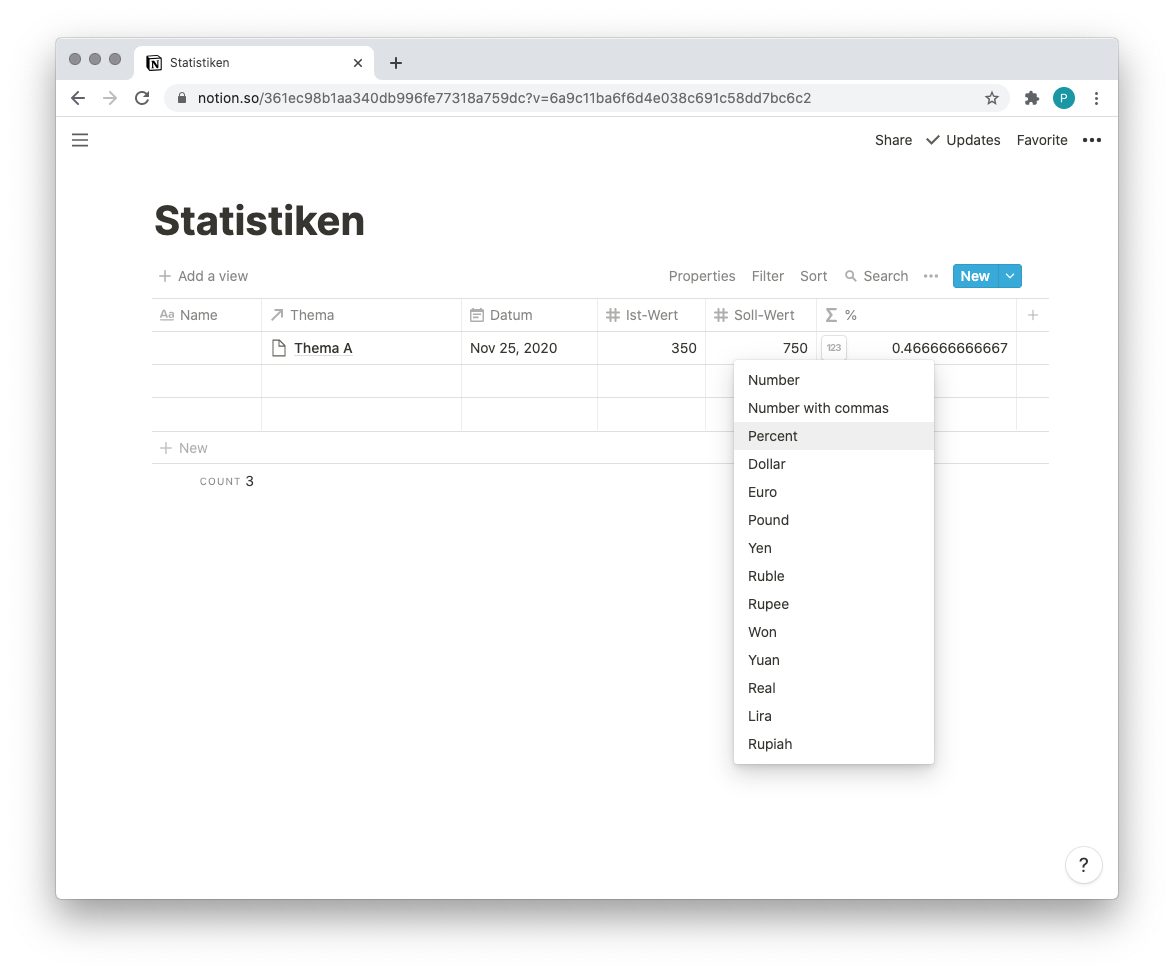1174x973 pixels.
Task: Open the Ist-Wert column header
Action: 651,315
